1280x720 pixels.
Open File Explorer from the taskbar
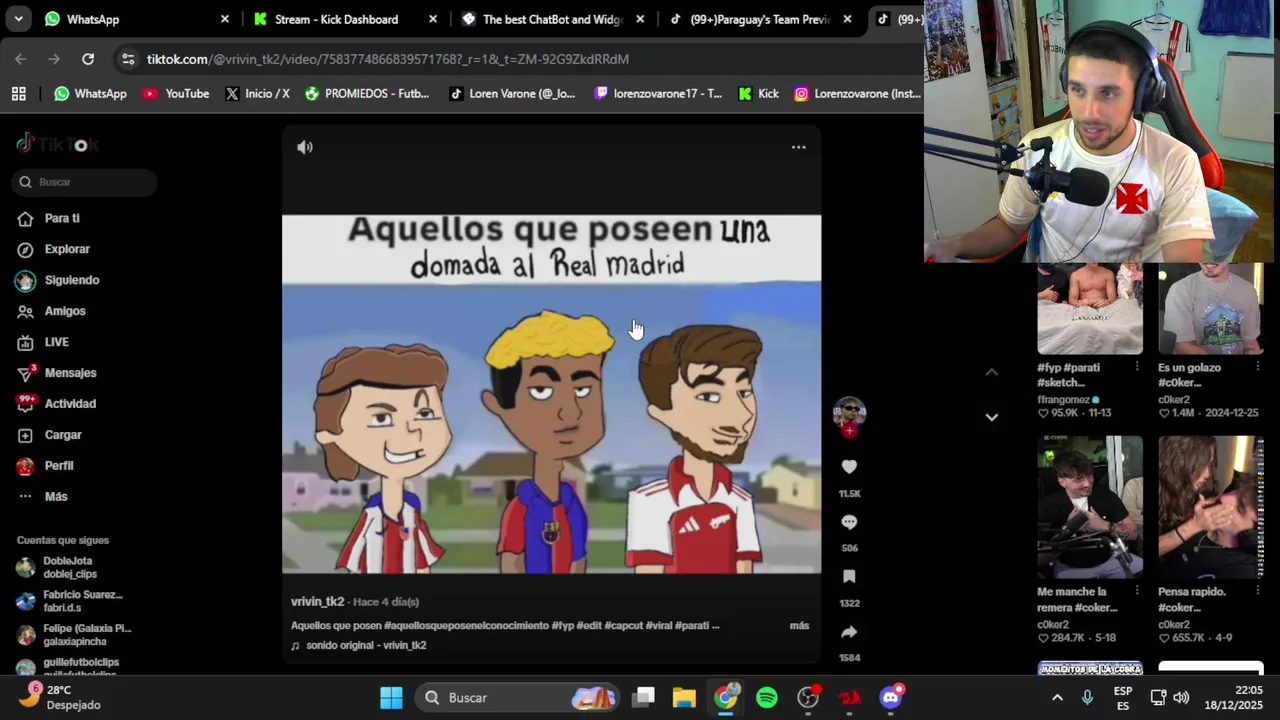pos(684,697)
